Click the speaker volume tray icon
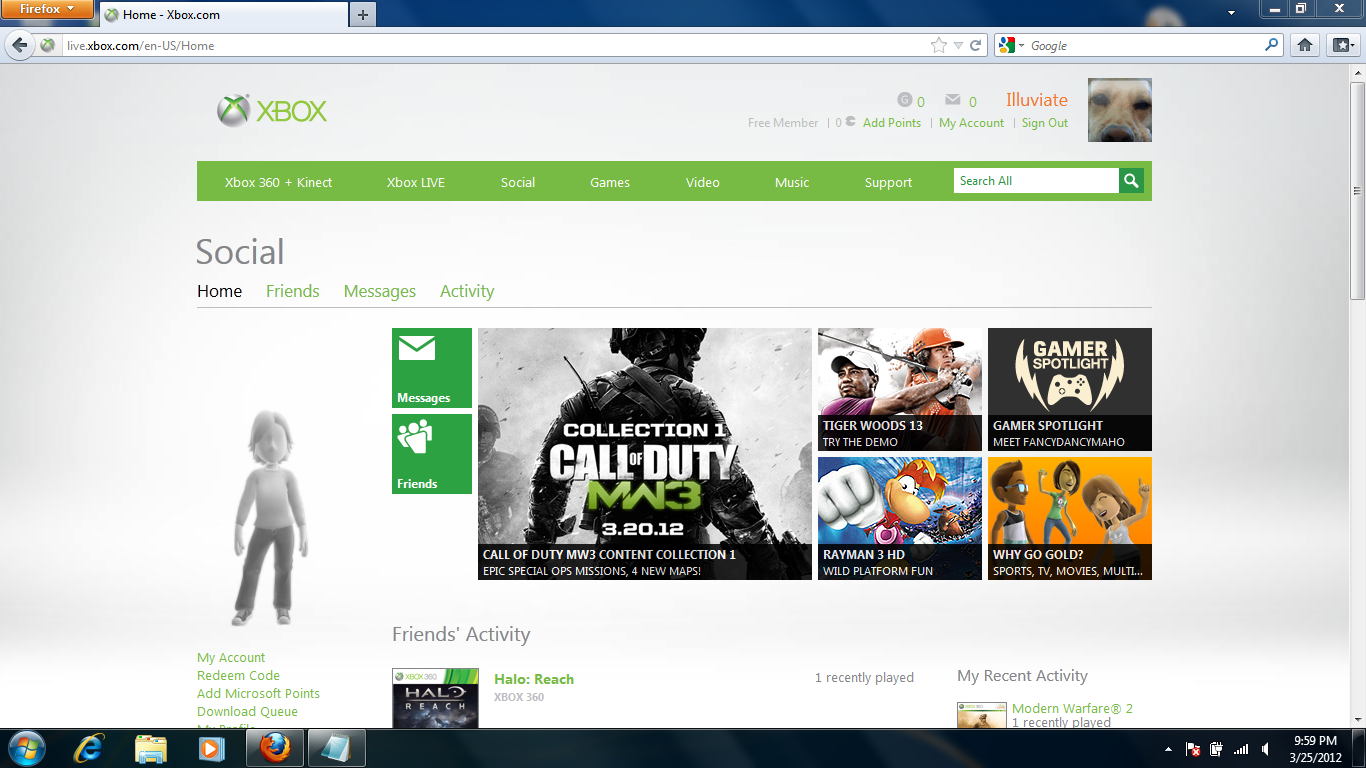Viewport: 1366px width, 768px height. pyautogui.click(x=1265, y=749)
